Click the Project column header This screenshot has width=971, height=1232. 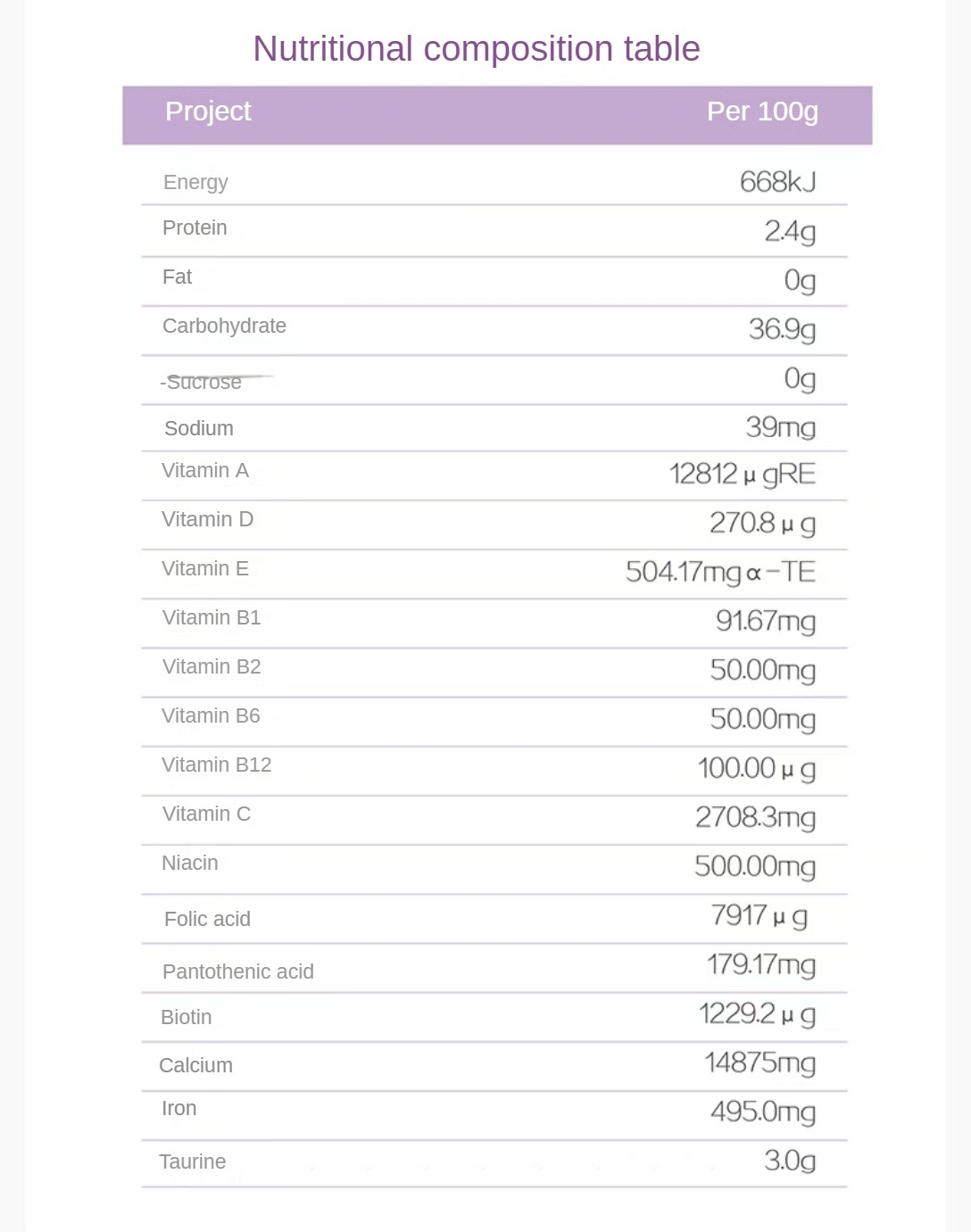[x=208, y=112]
